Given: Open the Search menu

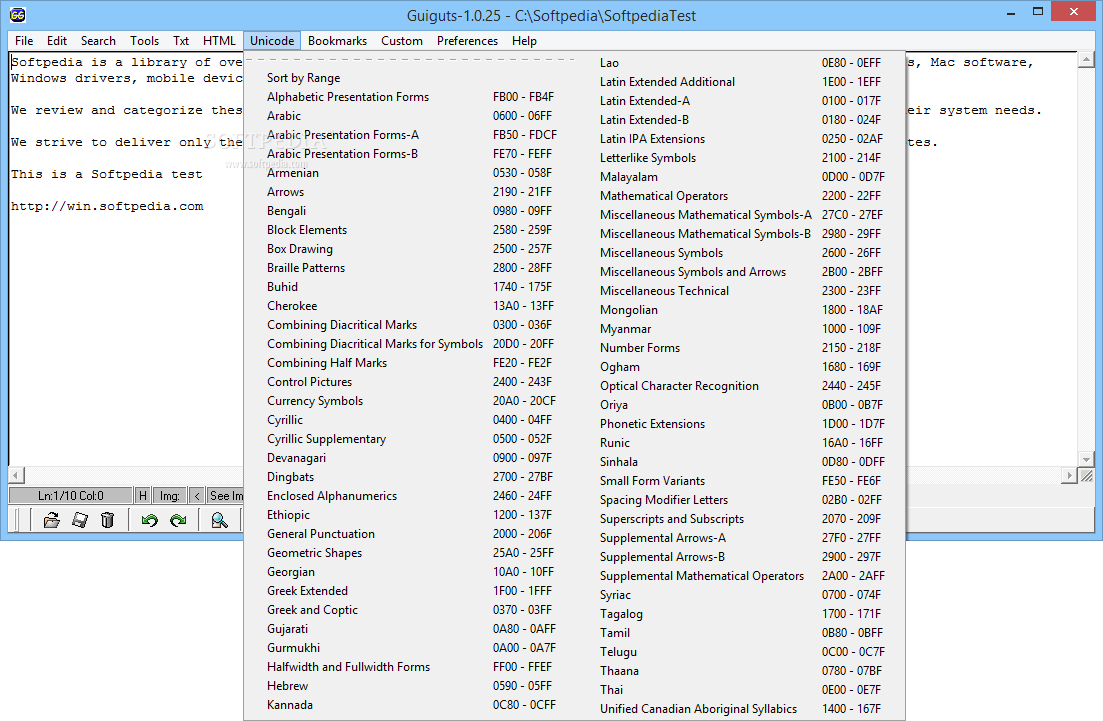Looking at the screenshot, I should [x=98, y=41].
